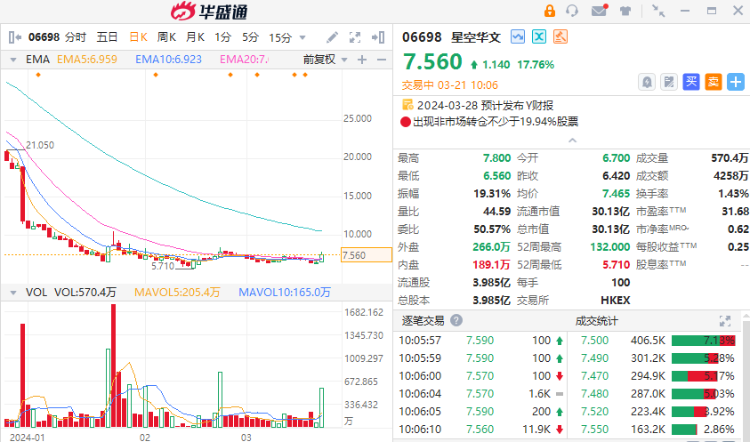The image size is (750, 442).
Task: Click the orange notes icon beside stock name
Action: pyautogui.click(x=560, y=37)
